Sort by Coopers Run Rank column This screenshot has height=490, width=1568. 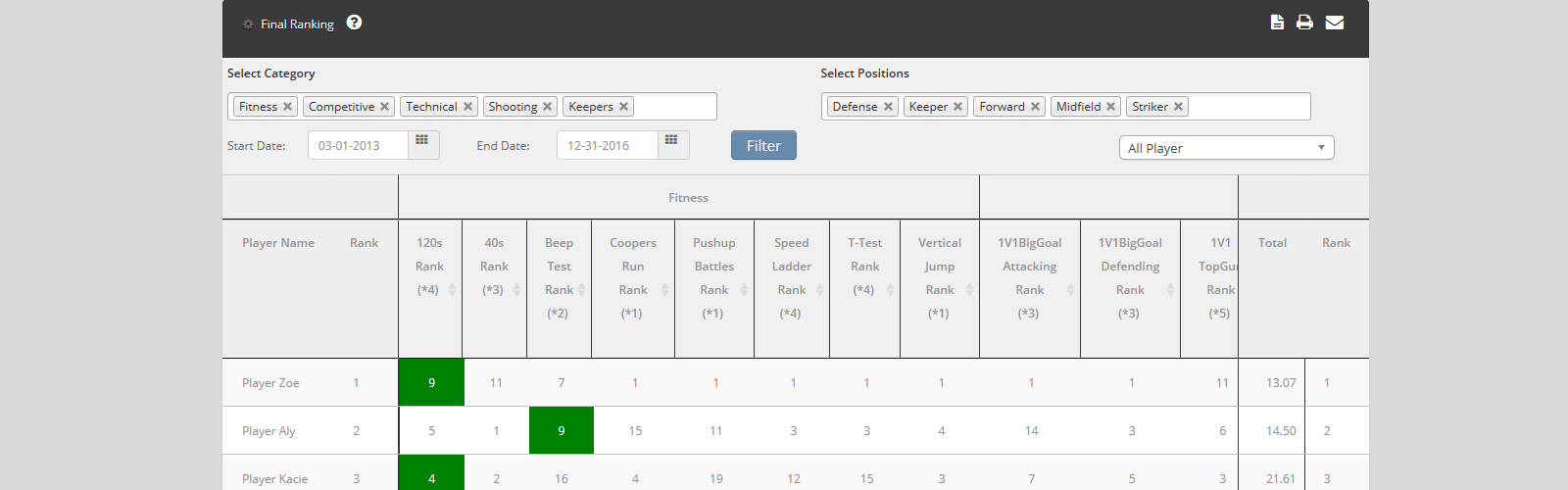pos(664,290)
